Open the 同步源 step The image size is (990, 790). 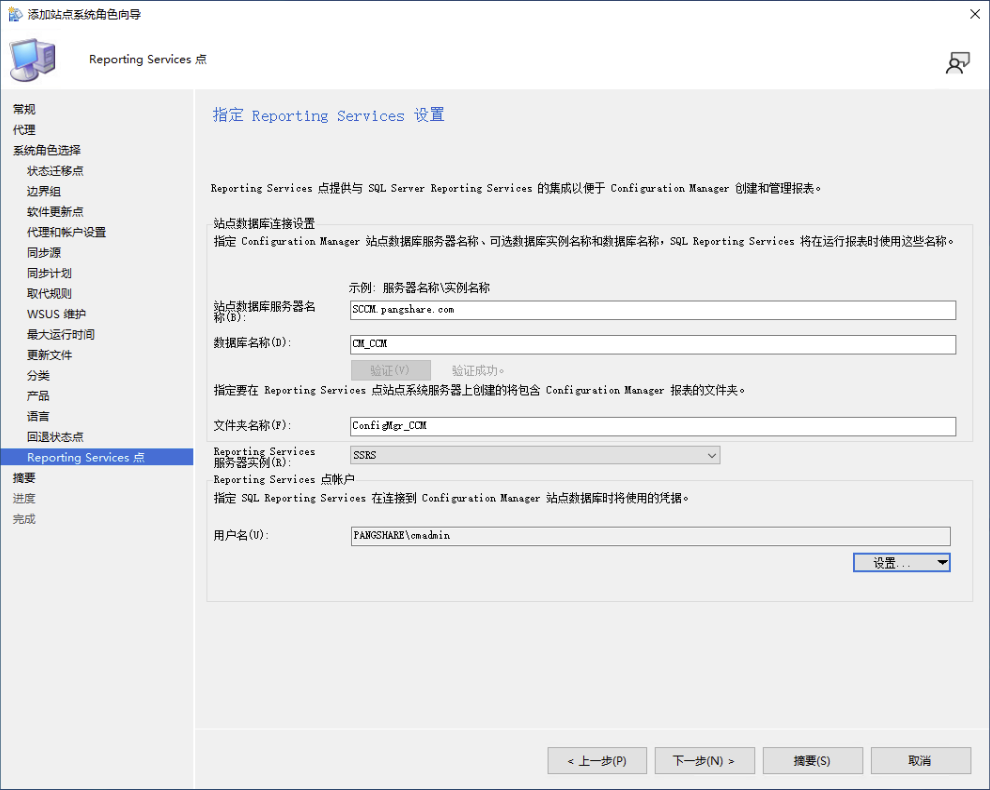(44, 253)
